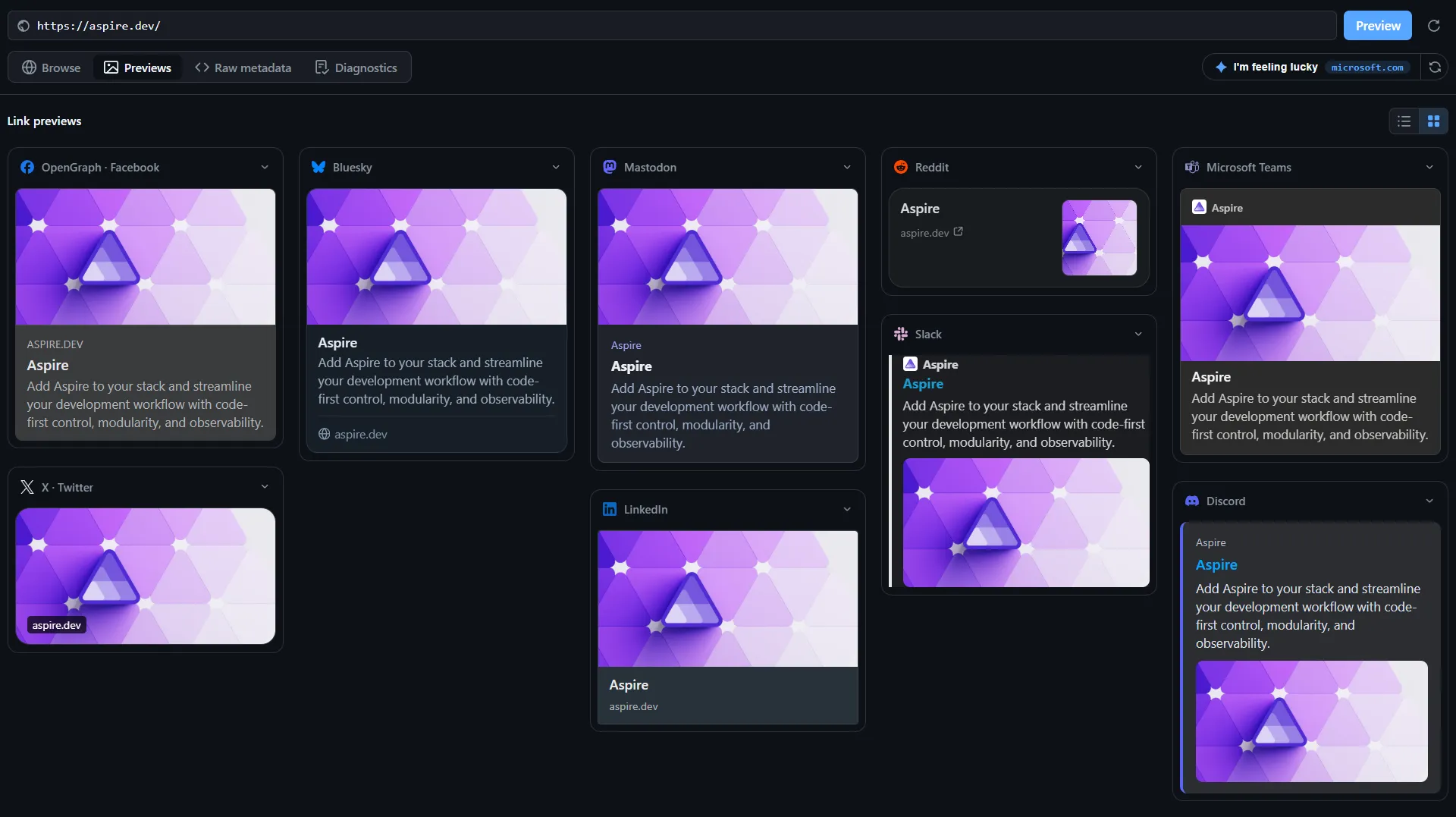Click the blue Preview button
1456x817 pixels.
(1377, 26)
